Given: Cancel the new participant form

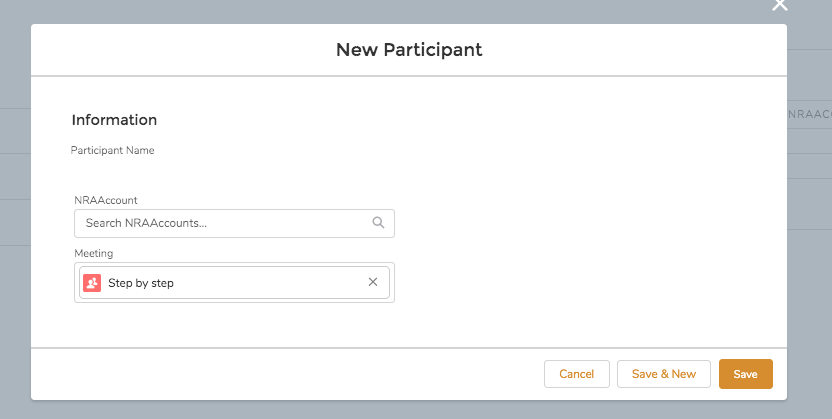Looking at the screenshot, I should (576, 374).
